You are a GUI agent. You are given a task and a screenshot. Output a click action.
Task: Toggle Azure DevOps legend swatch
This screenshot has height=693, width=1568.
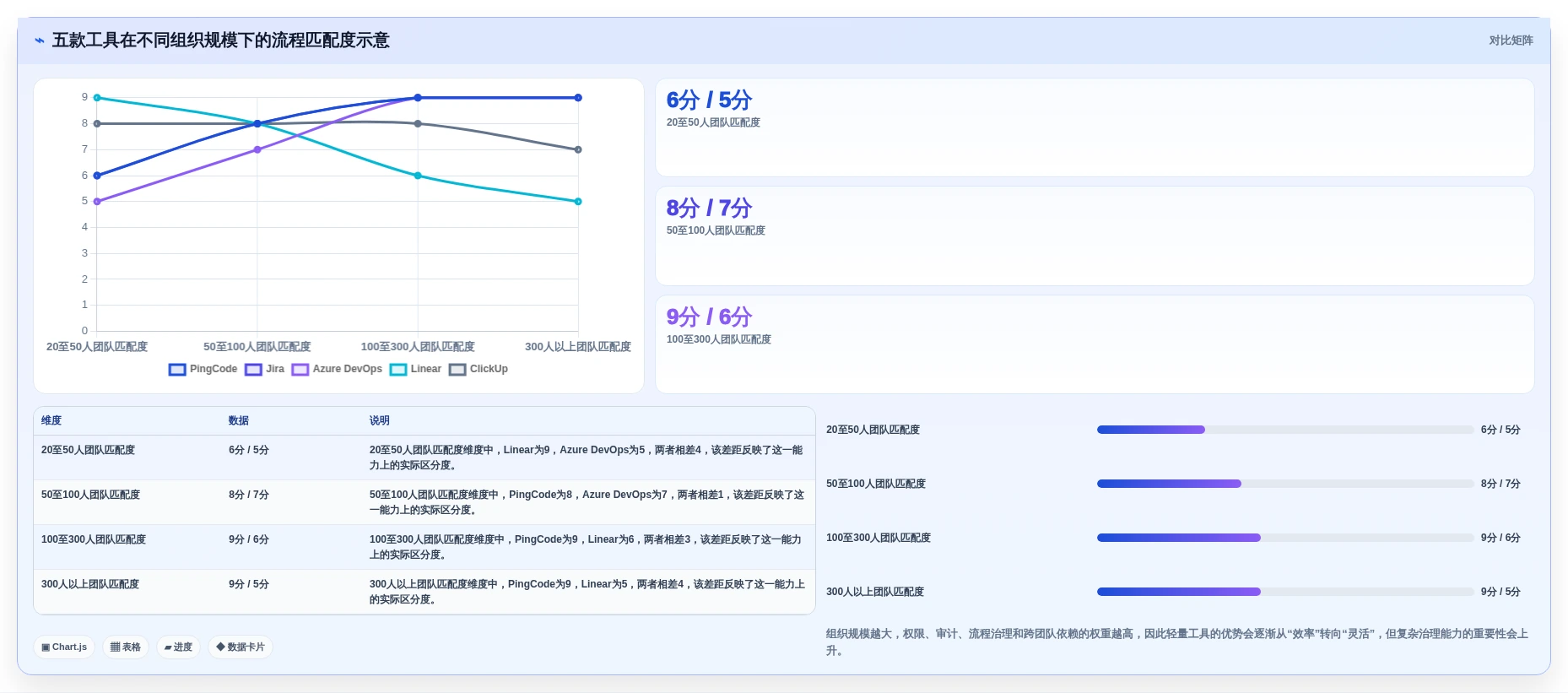(x=300, y=370)
